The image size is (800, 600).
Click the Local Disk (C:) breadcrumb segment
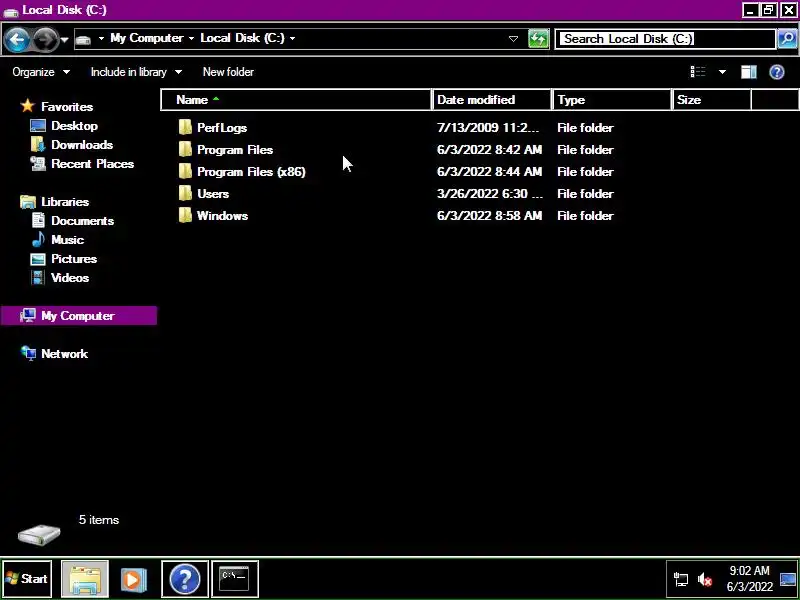[x=242, y=38]
